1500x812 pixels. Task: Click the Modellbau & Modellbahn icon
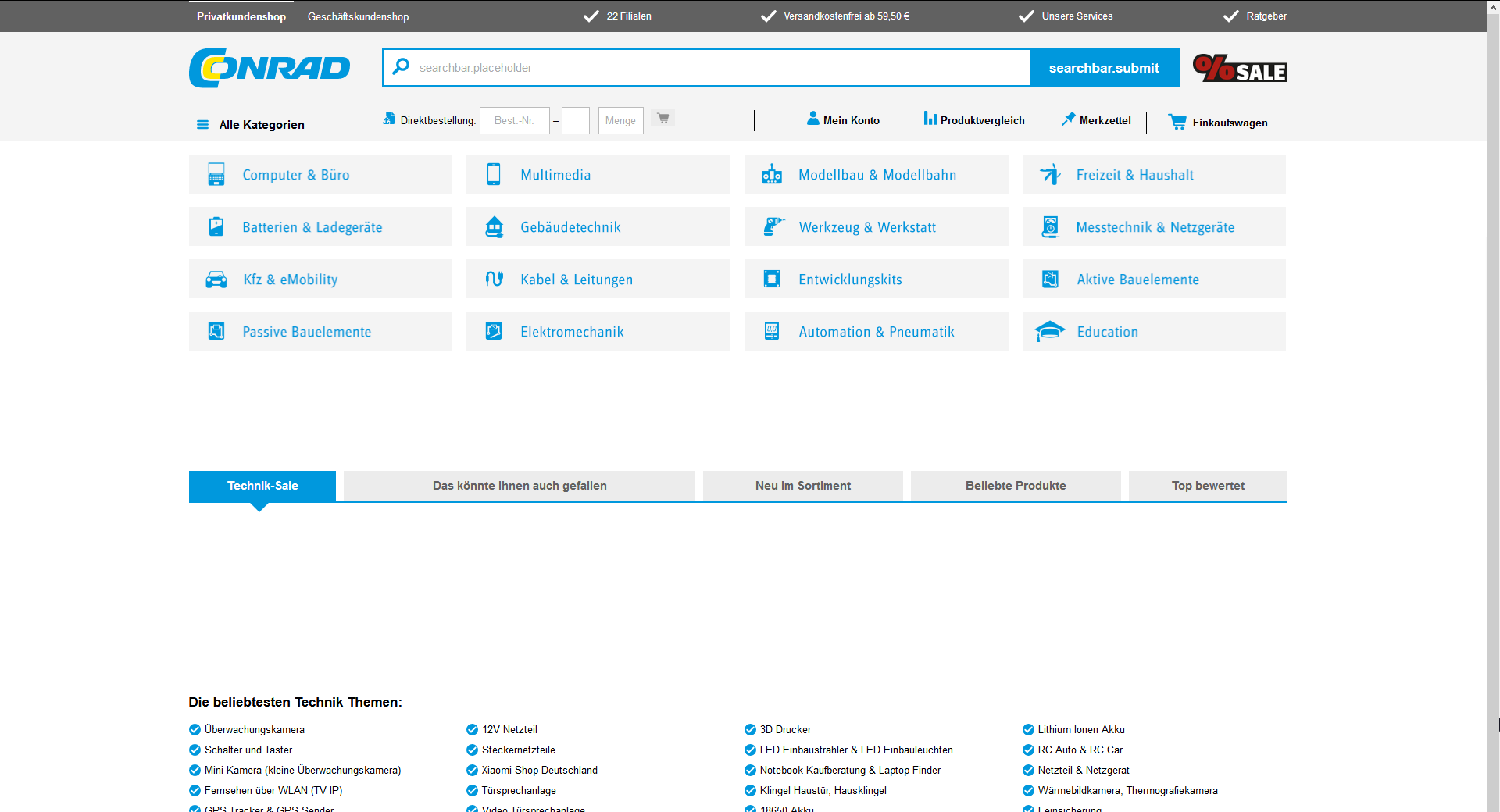(x=772, y=174)
